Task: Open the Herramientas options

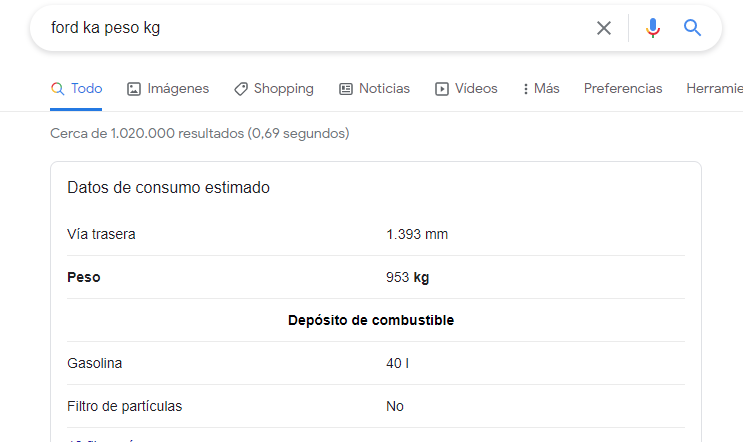Action: (714, 88)
